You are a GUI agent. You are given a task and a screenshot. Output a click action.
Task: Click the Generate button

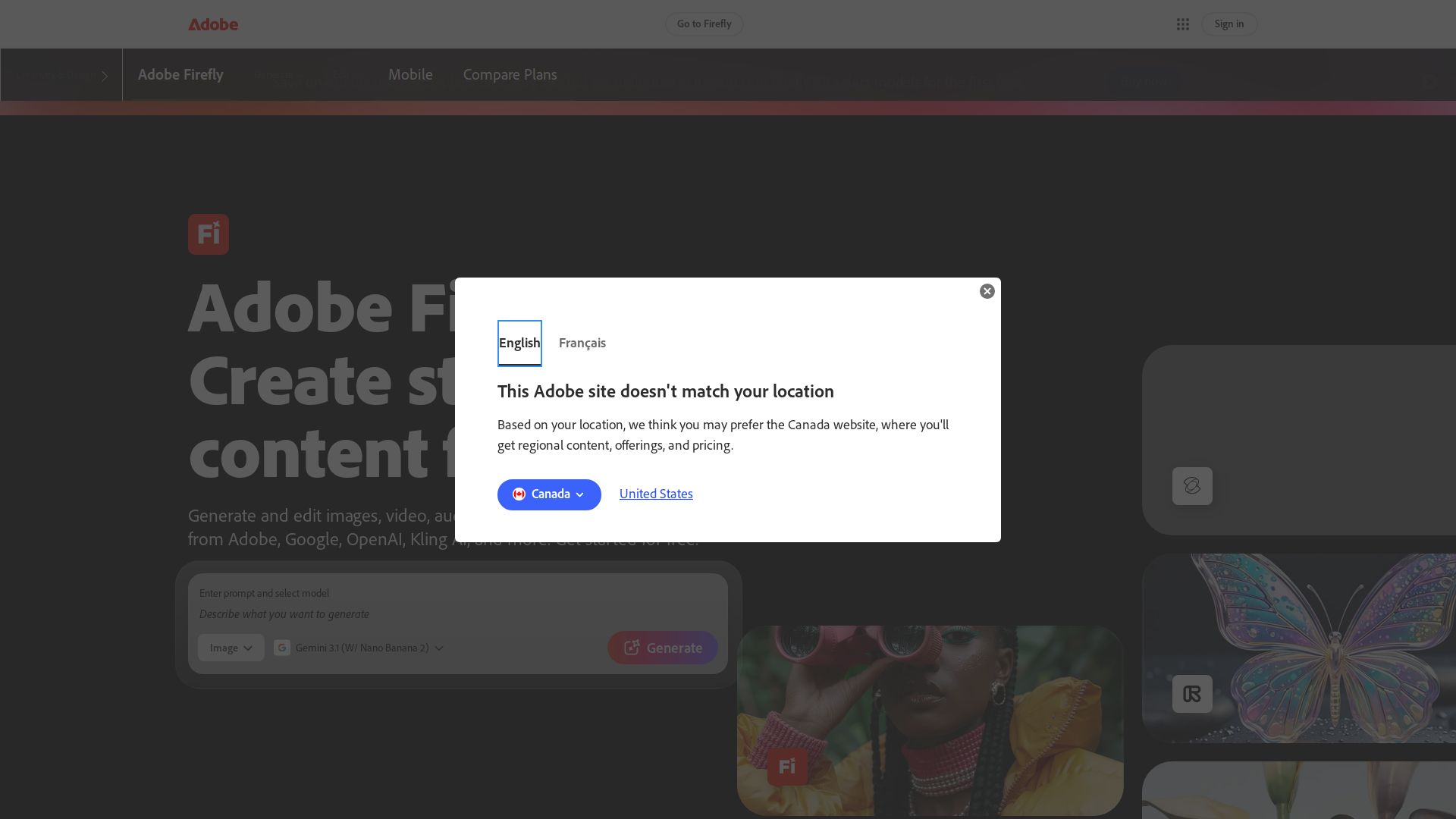pos(663,648)
